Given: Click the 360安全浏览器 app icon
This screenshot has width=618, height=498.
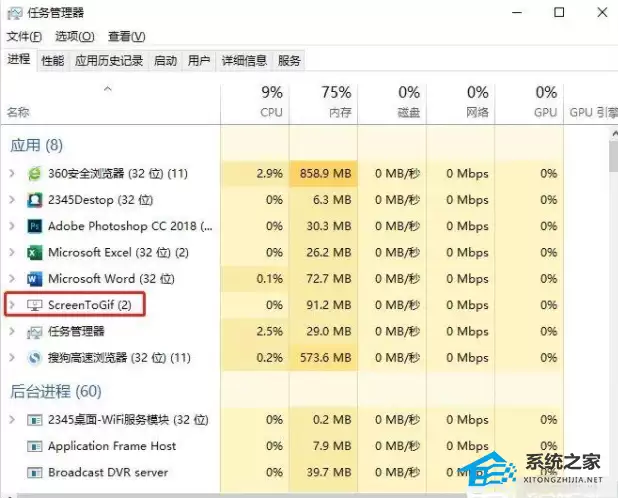Looking at the screenshot, I should coord(34,173).
